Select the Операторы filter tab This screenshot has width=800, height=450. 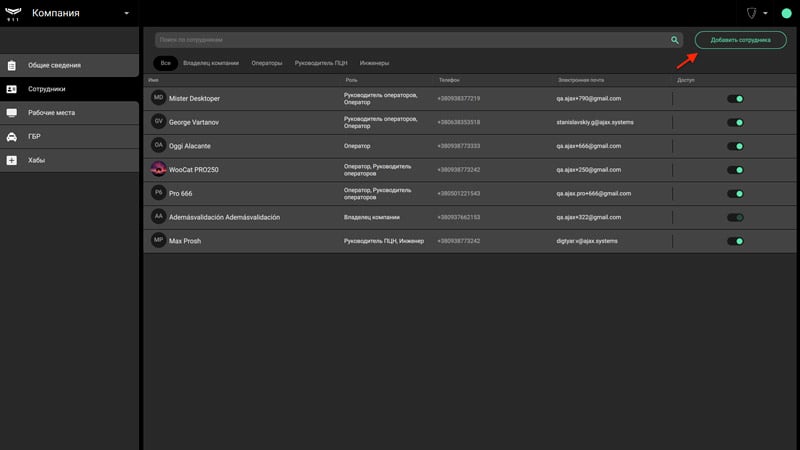[x=267, y=63]
